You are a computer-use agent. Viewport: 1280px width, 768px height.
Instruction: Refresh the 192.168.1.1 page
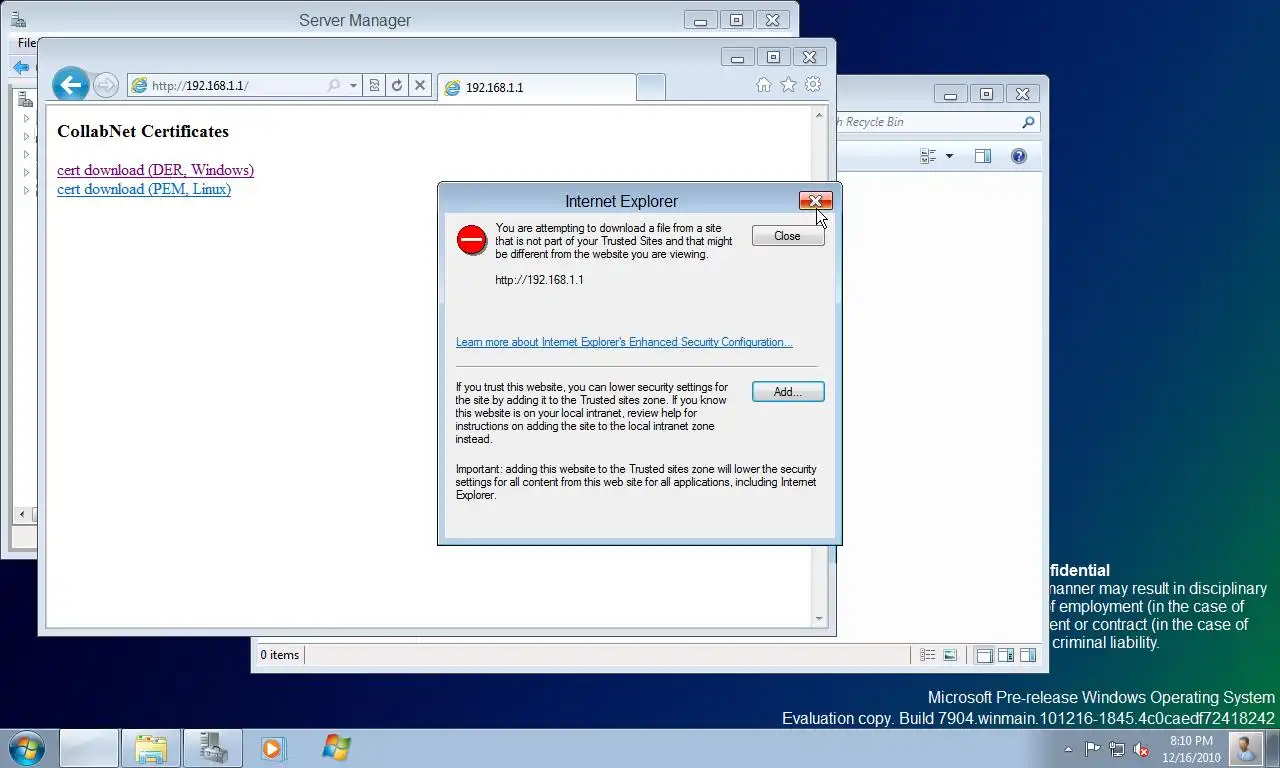click(397, 86)
